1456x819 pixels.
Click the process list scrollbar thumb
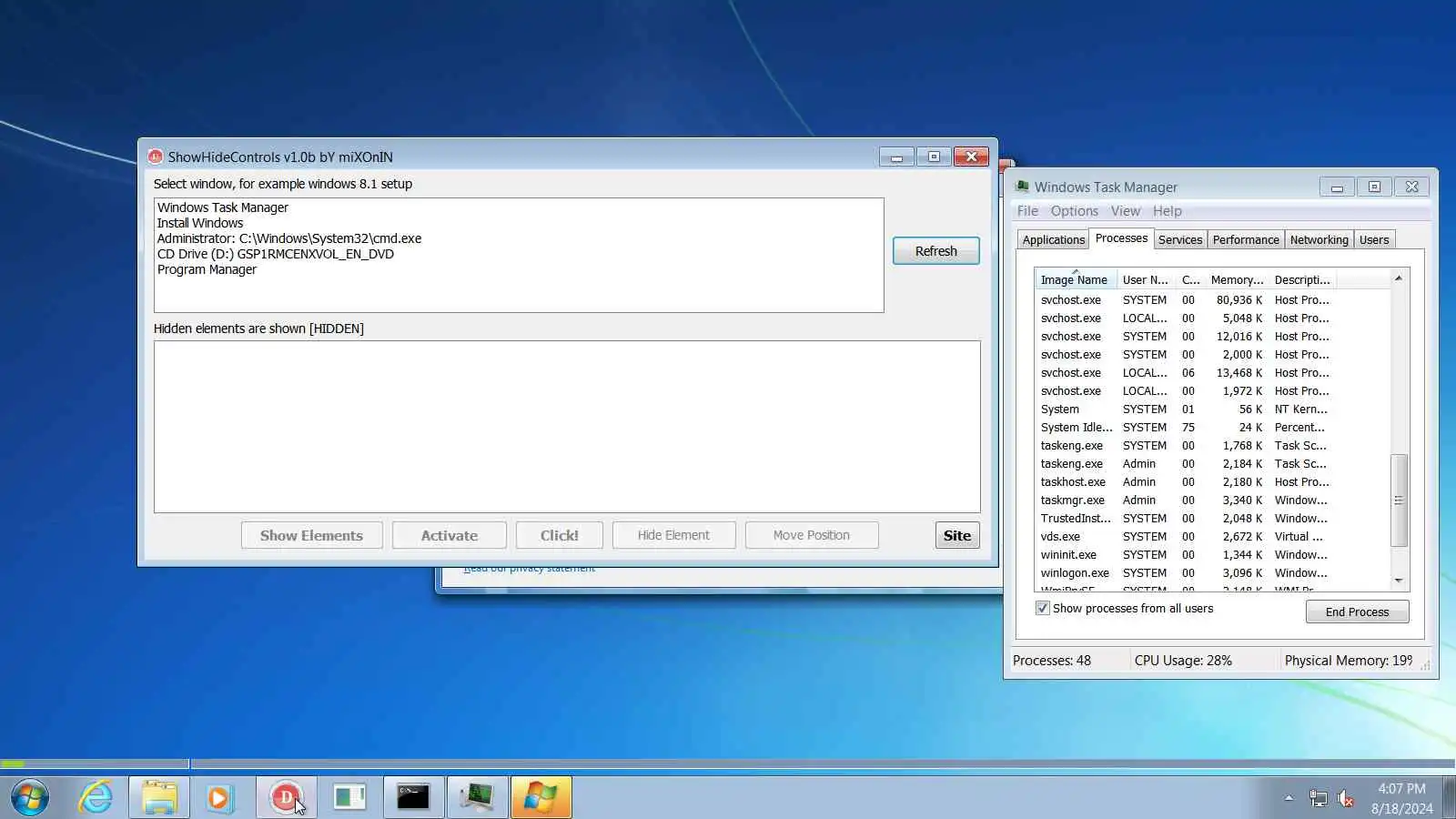(1399, 500)
